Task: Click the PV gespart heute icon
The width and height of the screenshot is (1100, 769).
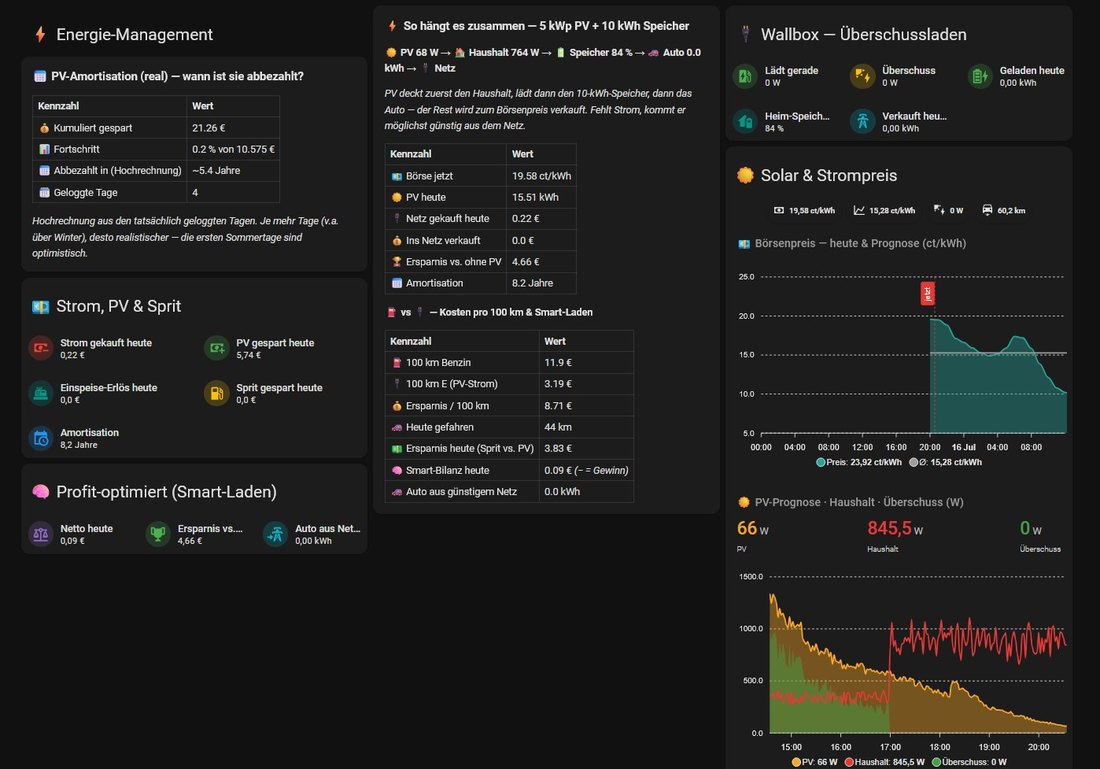Action: click(217, 348)
